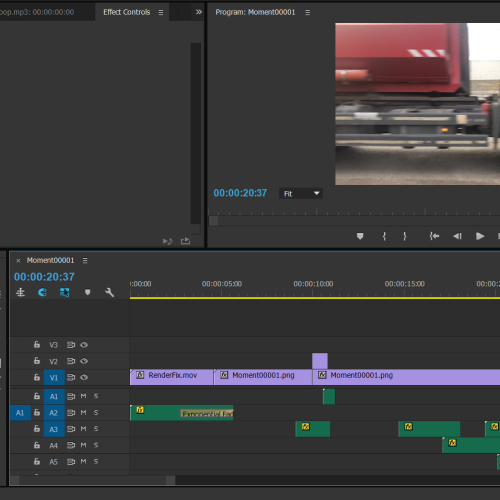Image resolution: width=500 pixels, height=500 pixels.
Task: Toggle sync lock on V1 track
Action: click(71, 377)
